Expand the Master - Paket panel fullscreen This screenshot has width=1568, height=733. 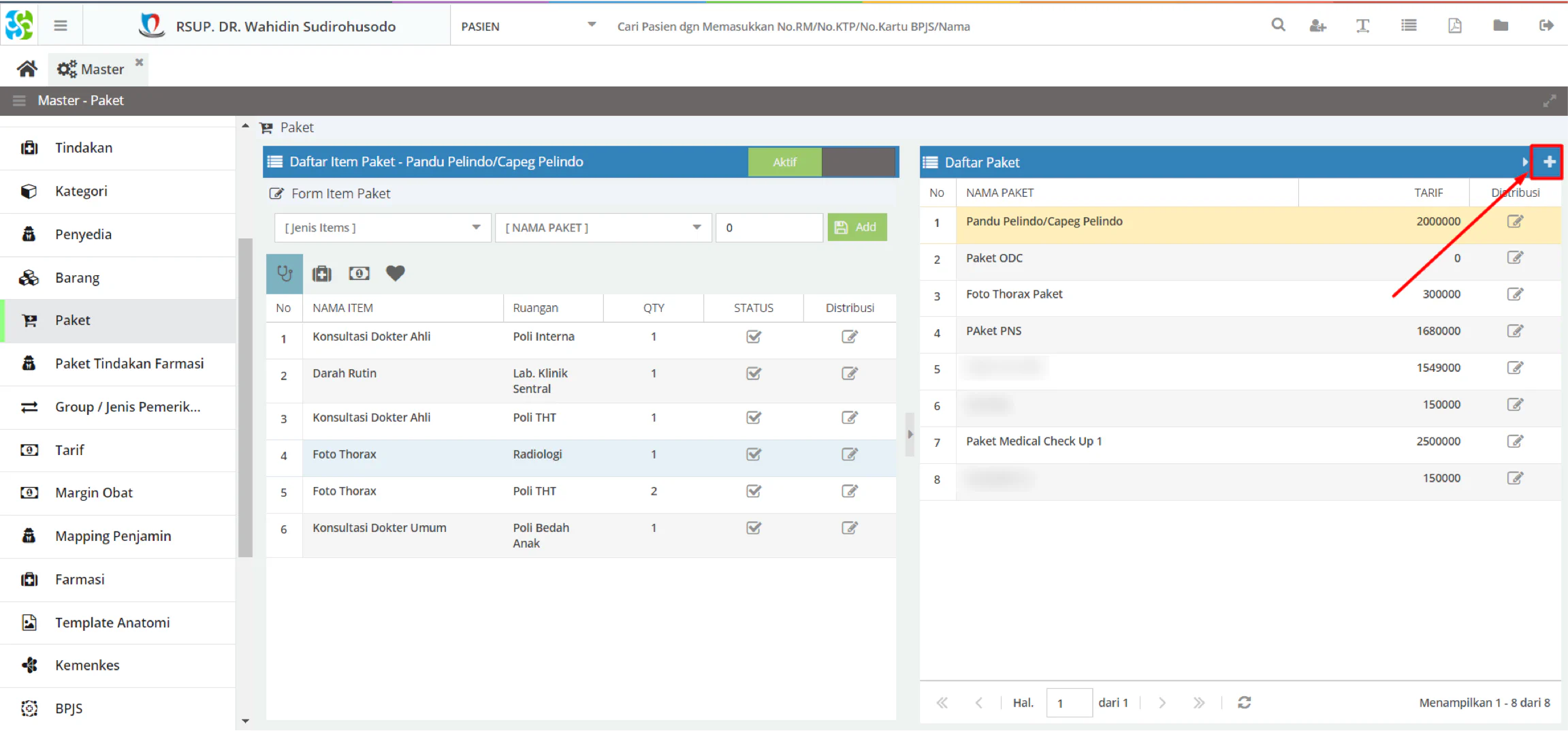(x=1550, y=101)
